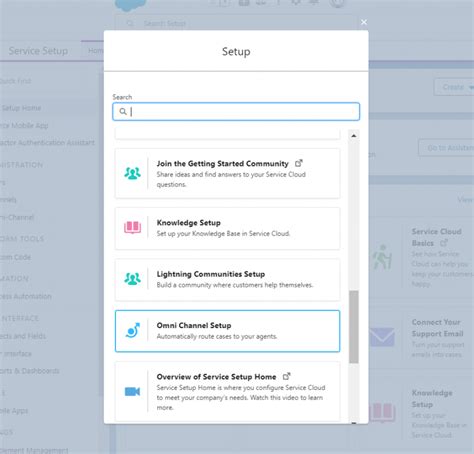
Task: Click the envelope icon for Support Email tile
Action: click(382, 337)
